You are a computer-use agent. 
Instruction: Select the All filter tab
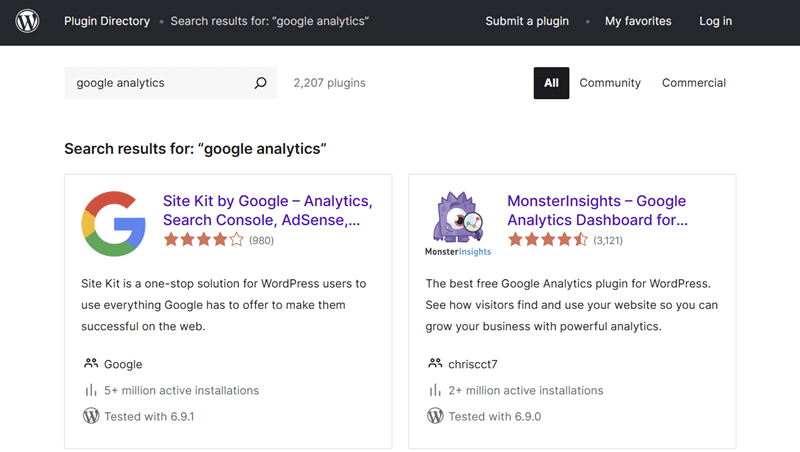click(552, 83)
